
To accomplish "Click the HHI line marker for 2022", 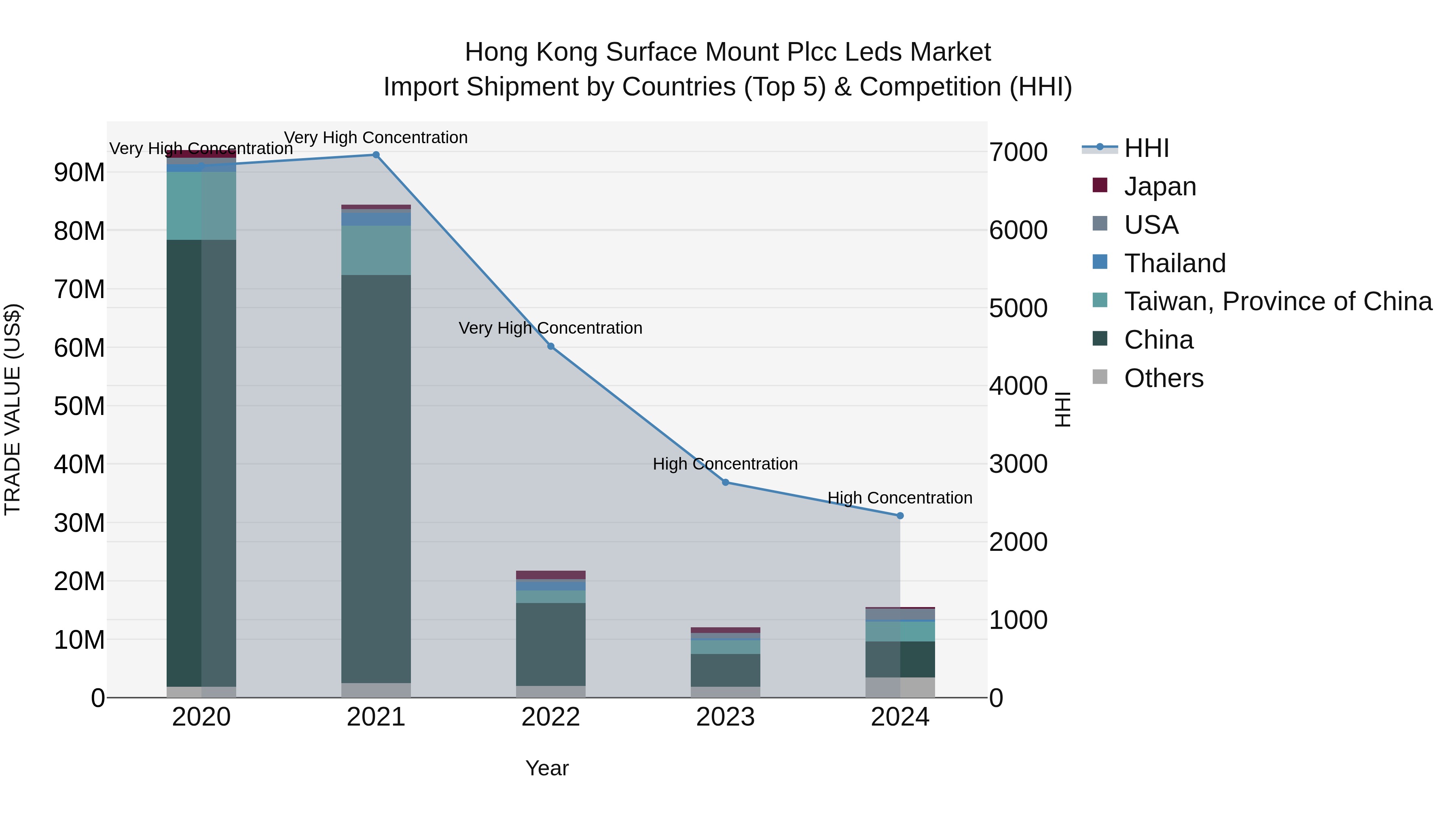I will tap(551, 347).
